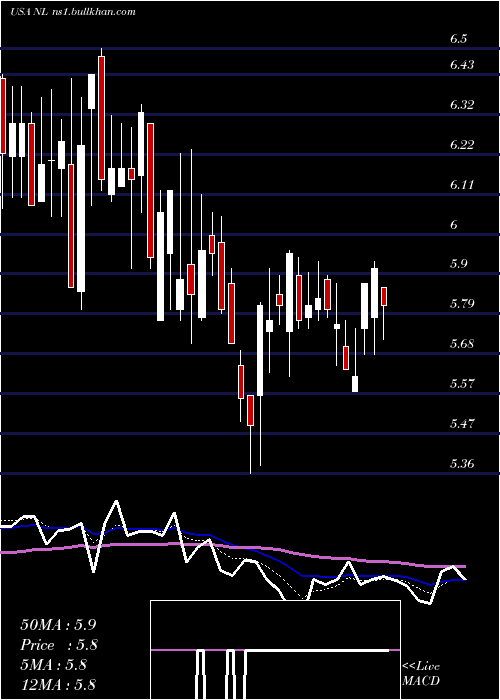Click the 6.32 price axis label
500x700 pixels.
pyautogui.click(x=462, y=105)
